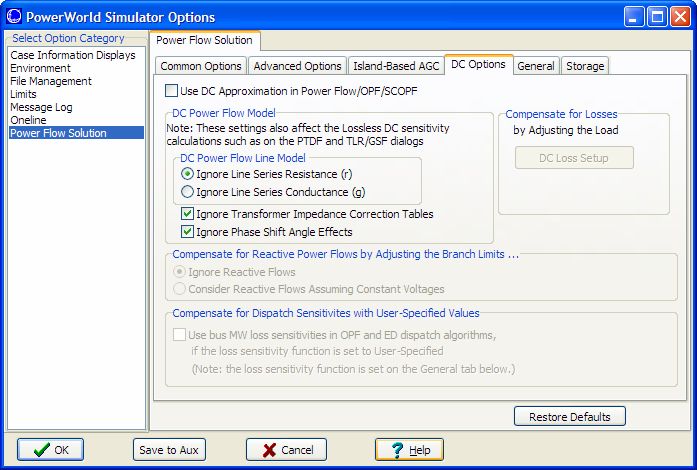The height and width of the screenshot is (470, 697).
Task: Click the Restore Defaults button
Action: (x=569, y=417)
